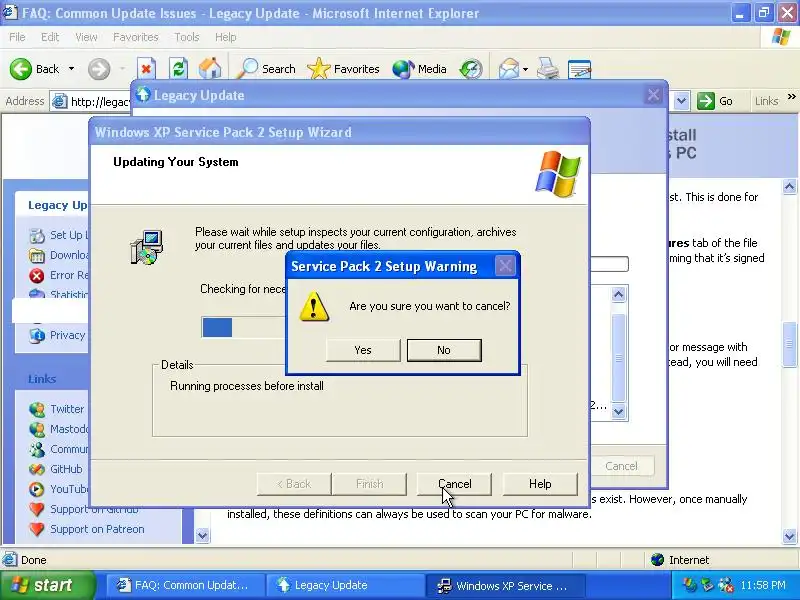The width and height of the screenshot is (800, 600).
Task: Click the Setup Wizard progress bar
Action: (x=244, y=327)
